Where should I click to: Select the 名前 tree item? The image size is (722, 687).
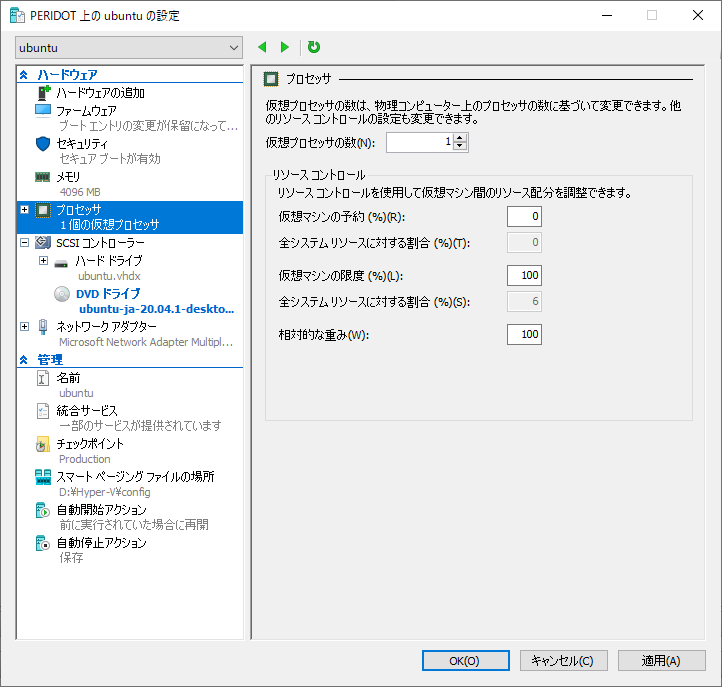click(x=130, y=385)
